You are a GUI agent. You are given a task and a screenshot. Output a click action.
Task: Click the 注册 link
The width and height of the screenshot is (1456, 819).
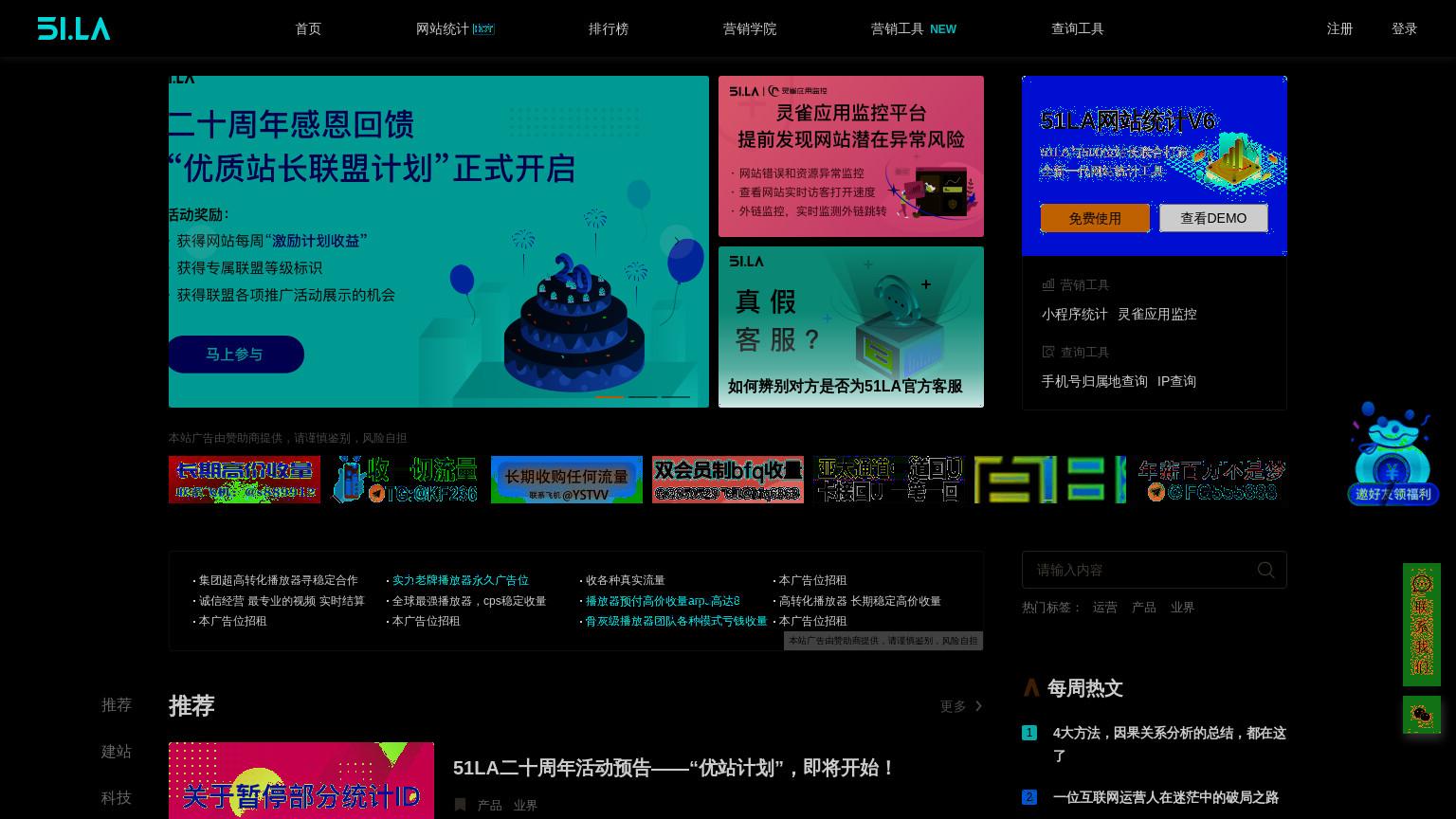[x=1340, y=29]
